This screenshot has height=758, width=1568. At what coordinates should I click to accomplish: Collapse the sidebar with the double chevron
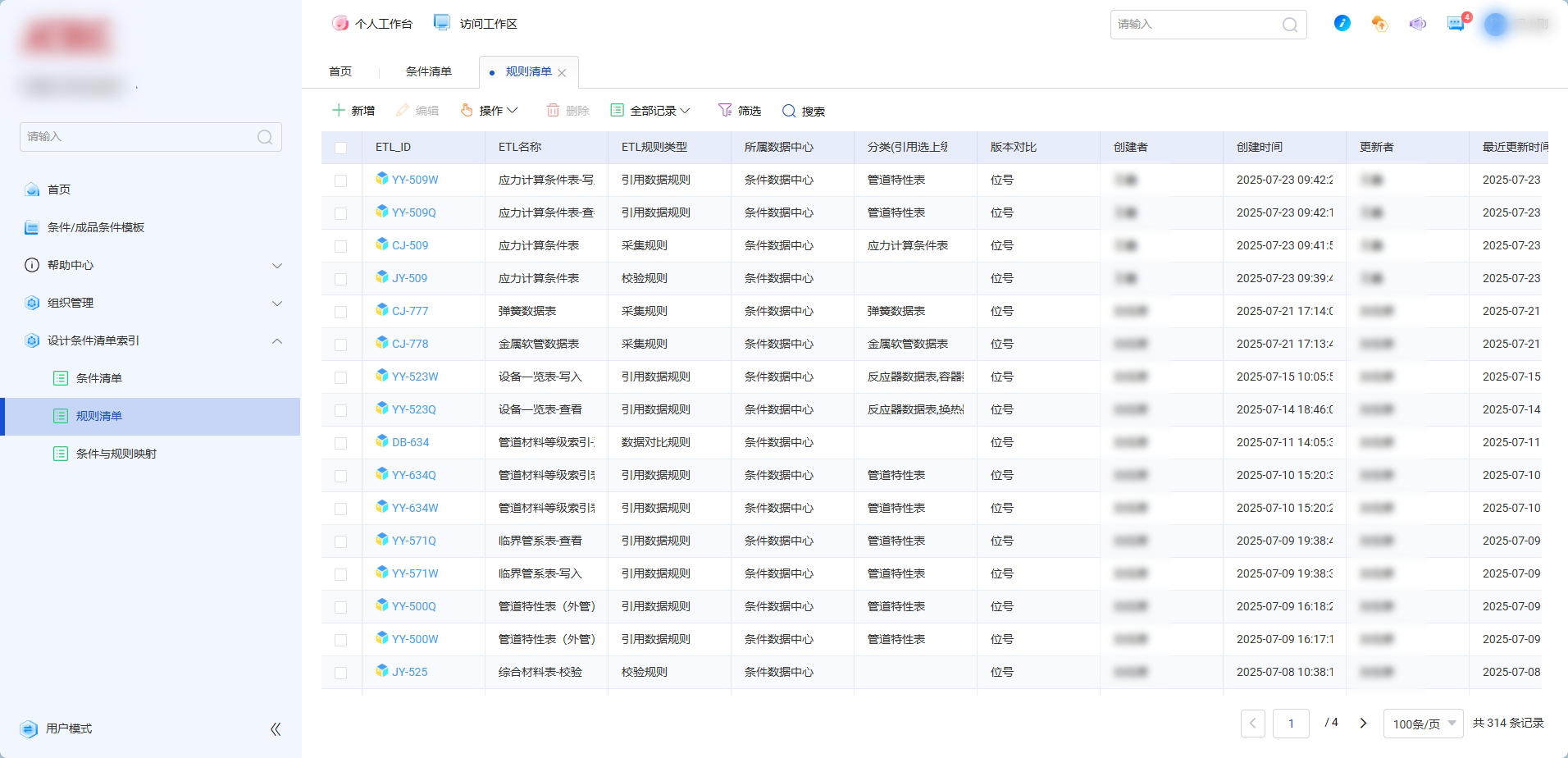coord(276,728)
